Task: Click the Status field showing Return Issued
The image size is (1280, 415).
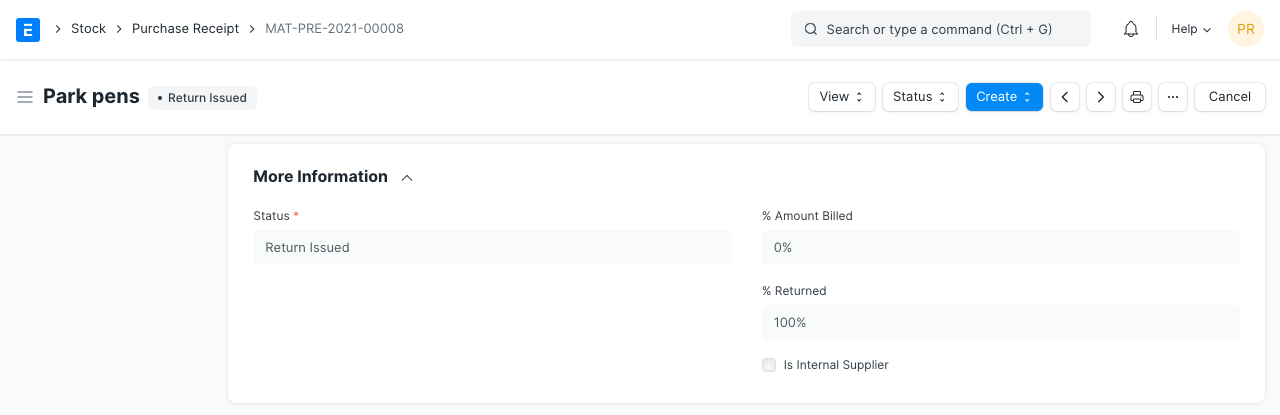Action: pos(492,247)
